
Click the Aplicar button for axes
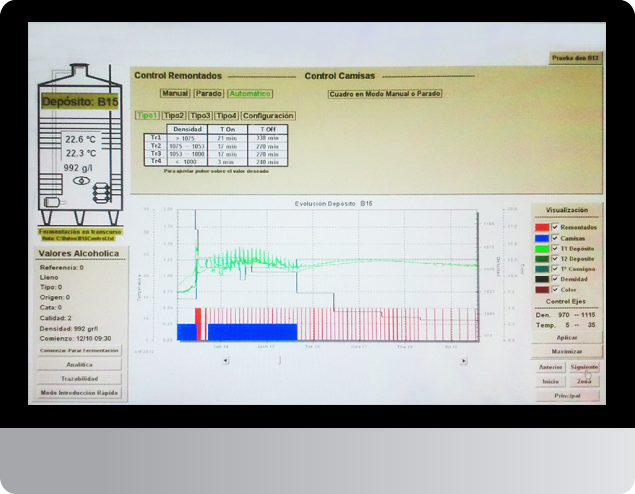566,338
